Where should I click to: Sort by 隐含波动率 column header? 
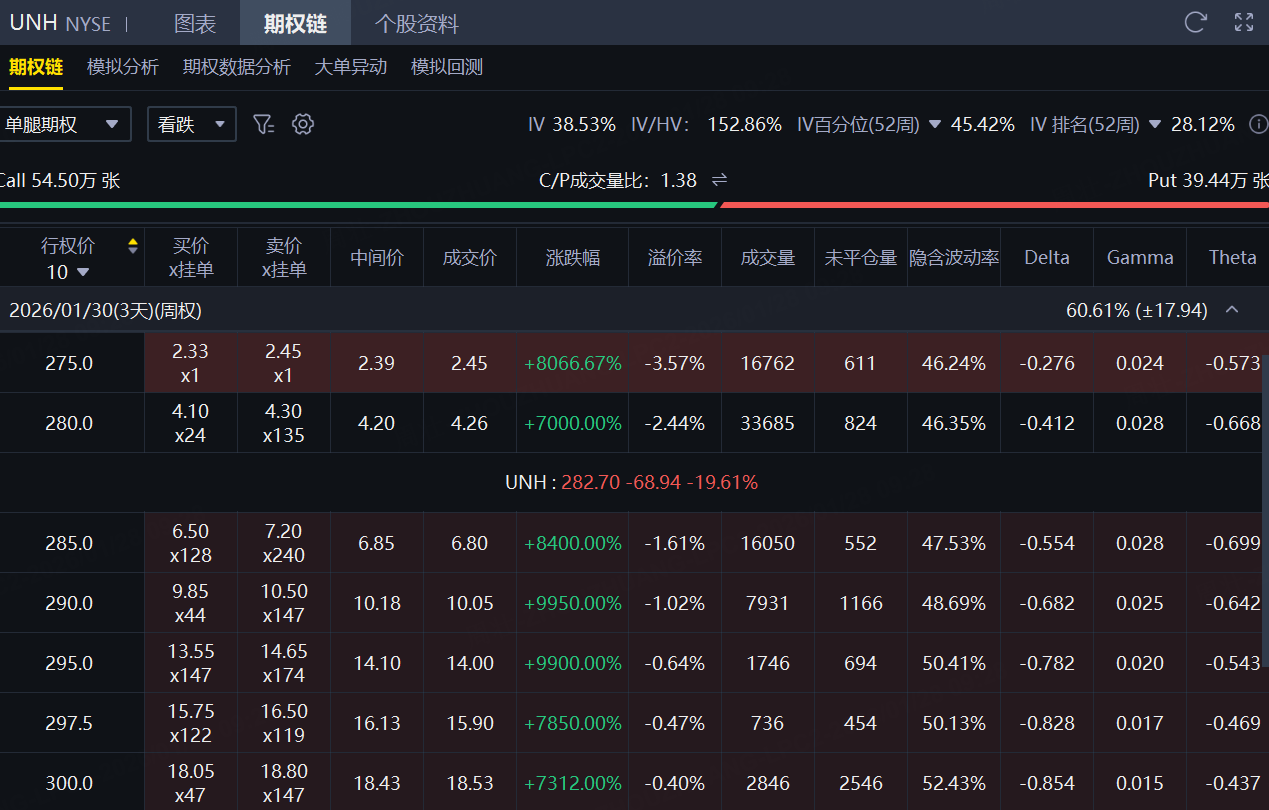point(954,258)
